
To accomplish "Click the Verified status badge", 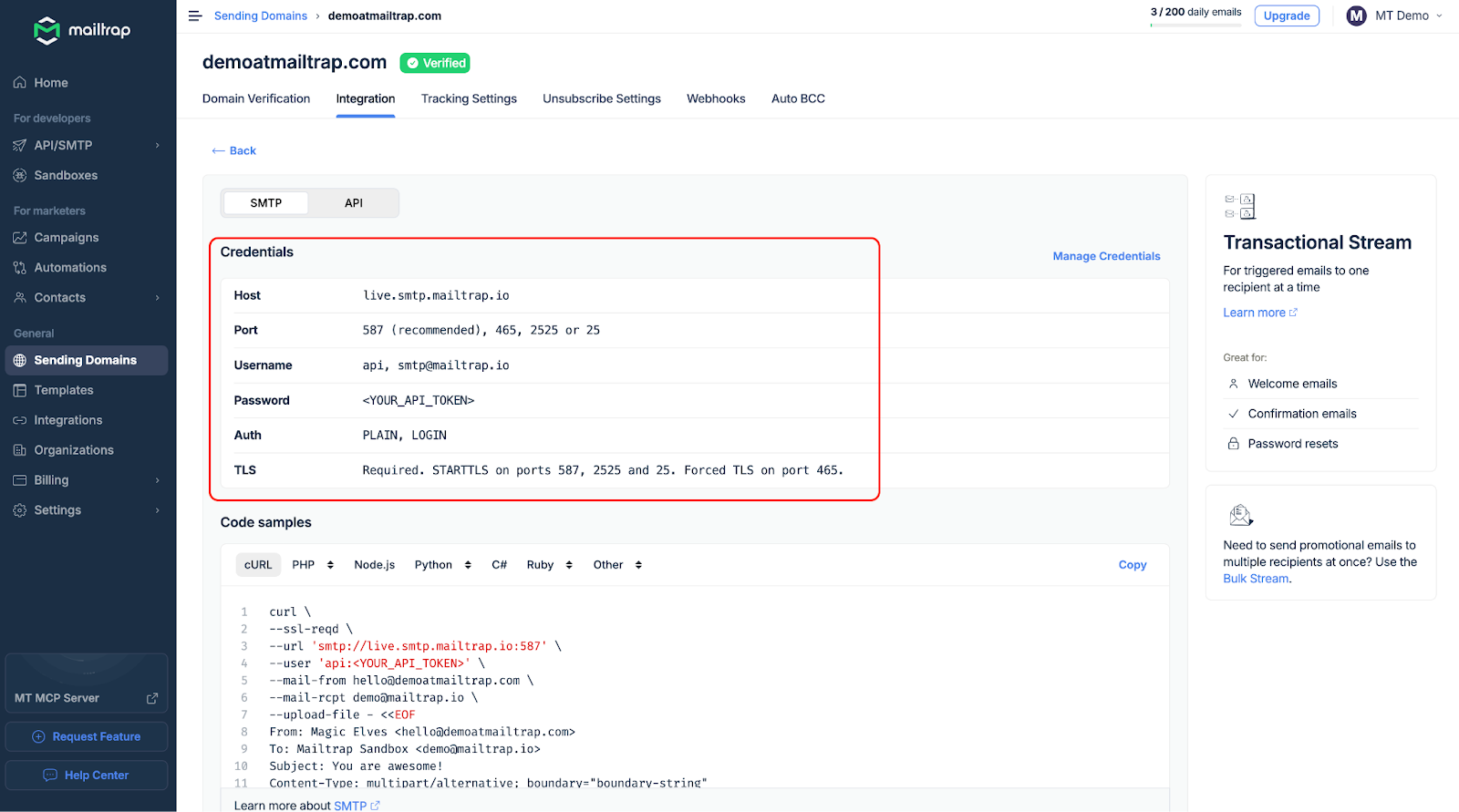I will click(435, 63).
